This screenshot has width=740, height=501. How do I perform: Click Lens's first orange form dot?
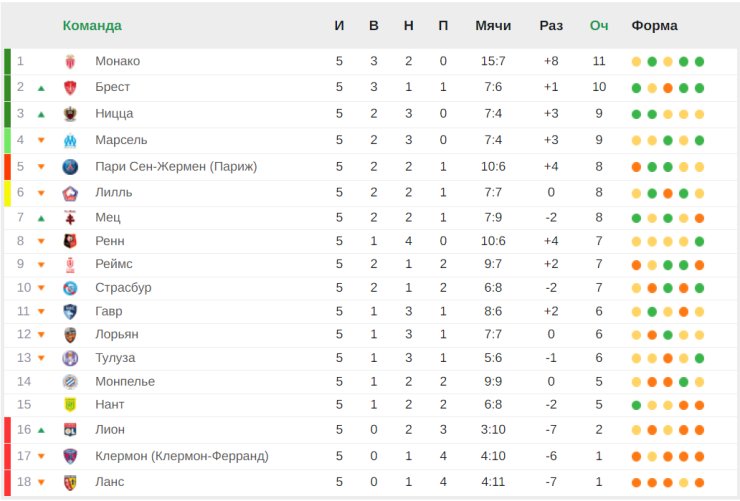pyautogui.click(x=636, y=483)
